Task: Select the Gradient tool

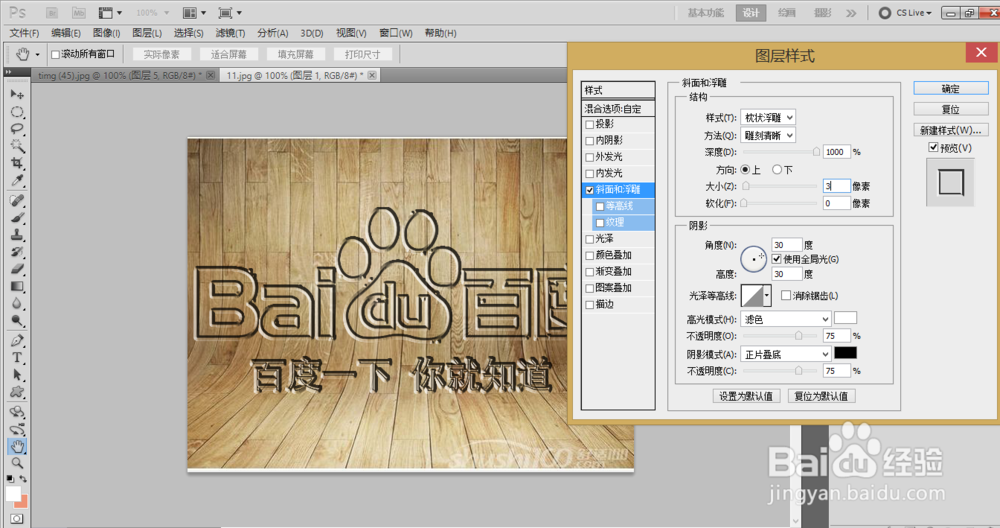Action: pyautogui.click(x=17, y=286)
